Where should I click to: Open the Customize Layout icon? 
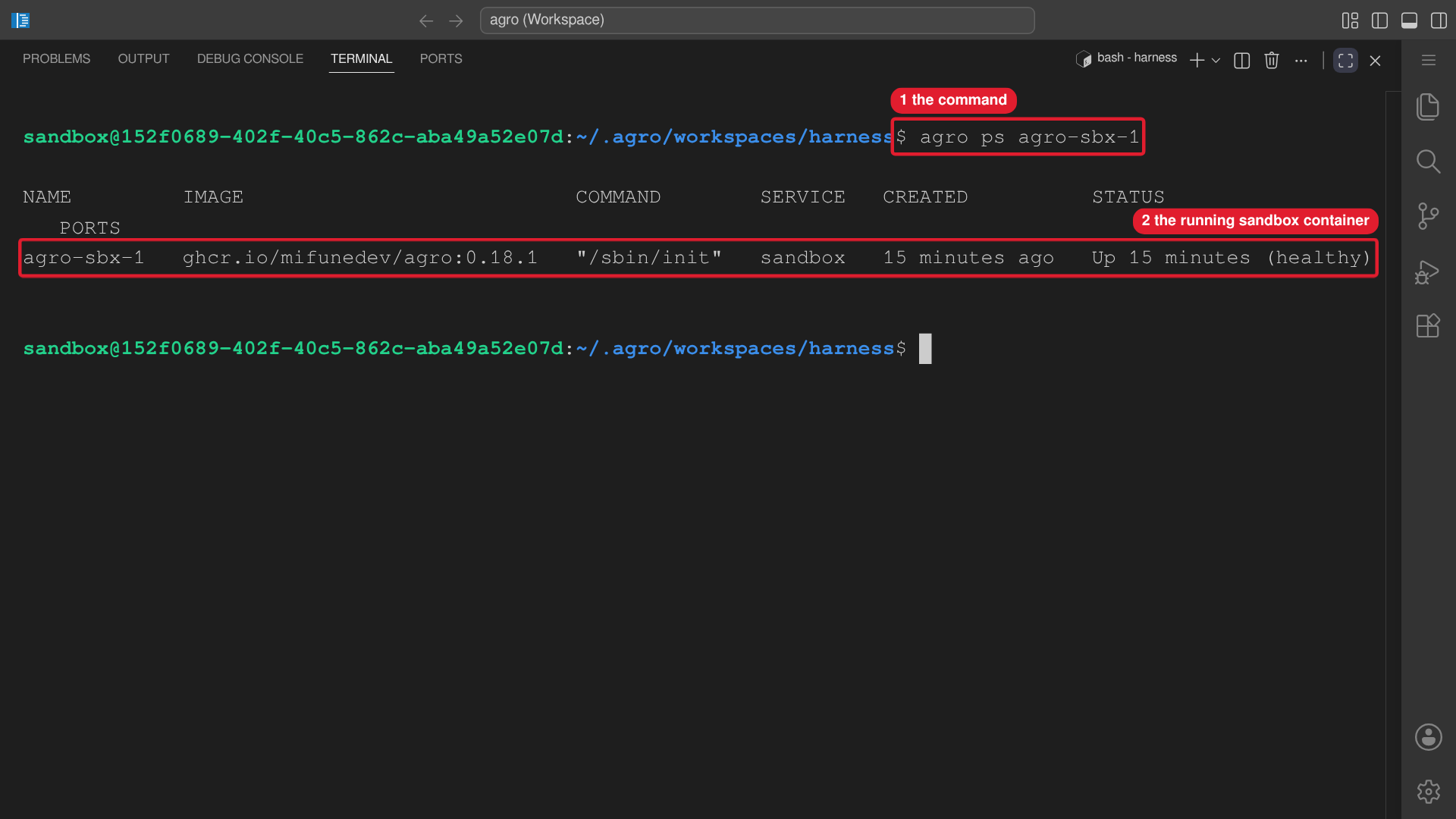1350,20
